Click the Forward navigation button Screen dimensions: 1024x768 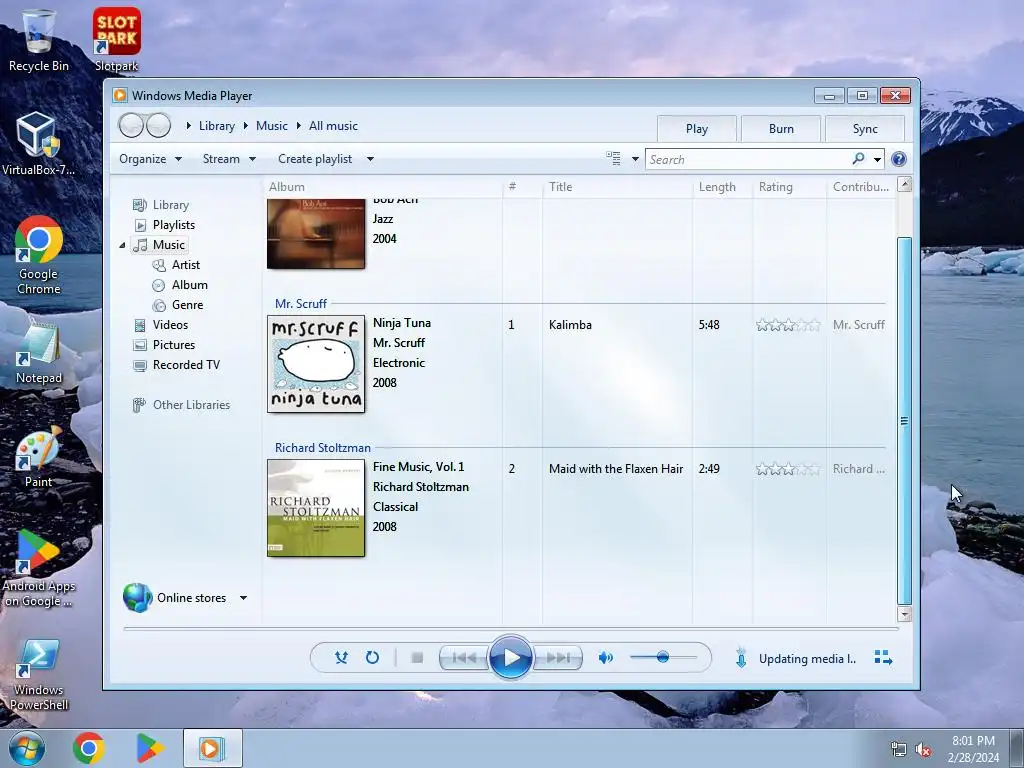click(x=159, y=125)
